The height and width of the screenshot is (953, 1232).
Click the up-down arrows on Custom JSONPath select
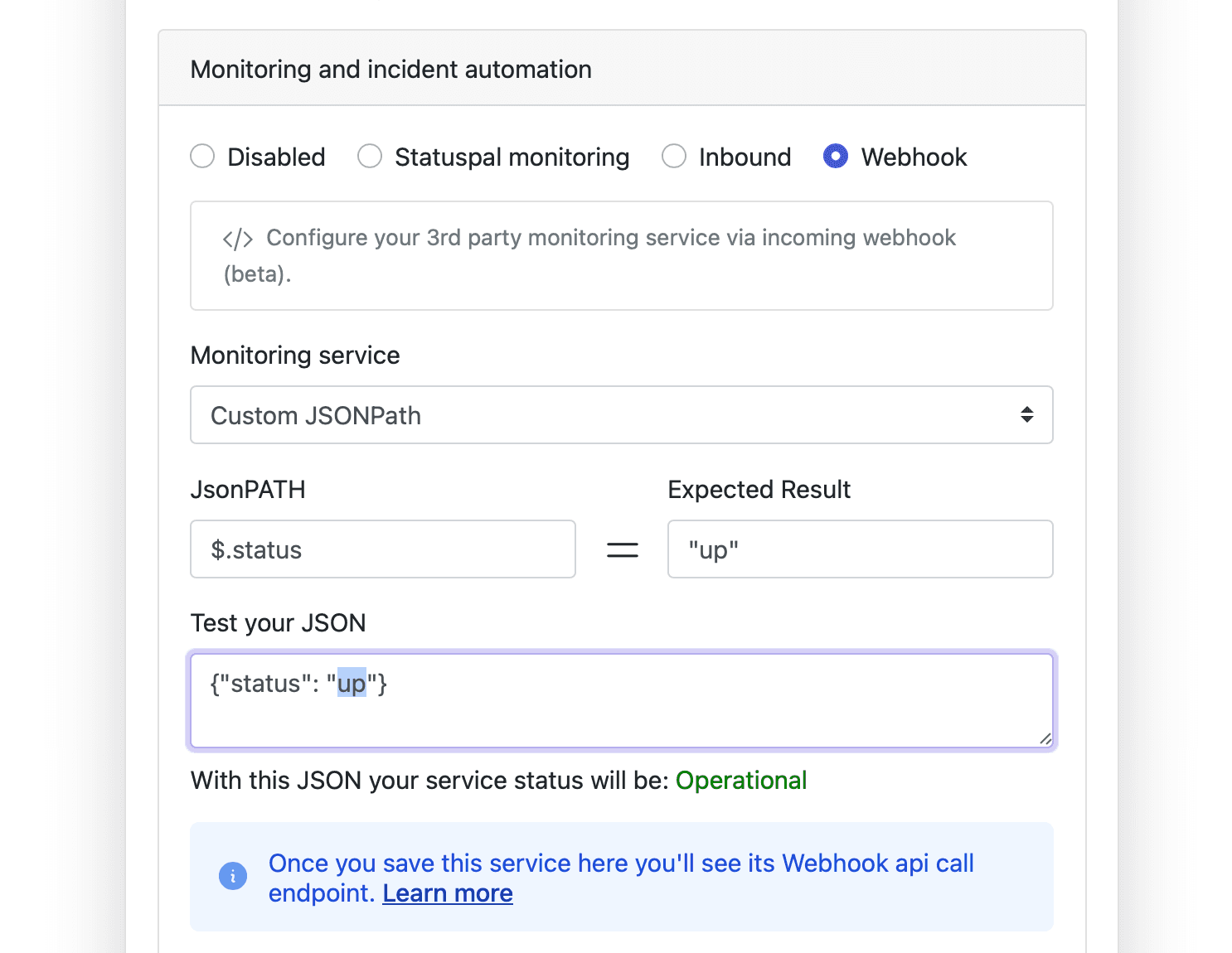[x=1026, y=415]
